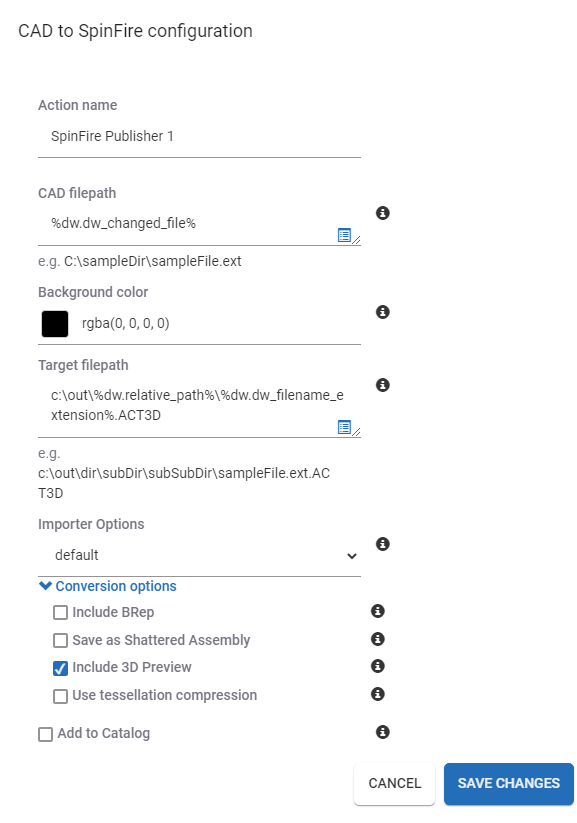This screenshot has height=823, width=577.
Task: Click the CANCEL button
Action: tap(395, 784)
